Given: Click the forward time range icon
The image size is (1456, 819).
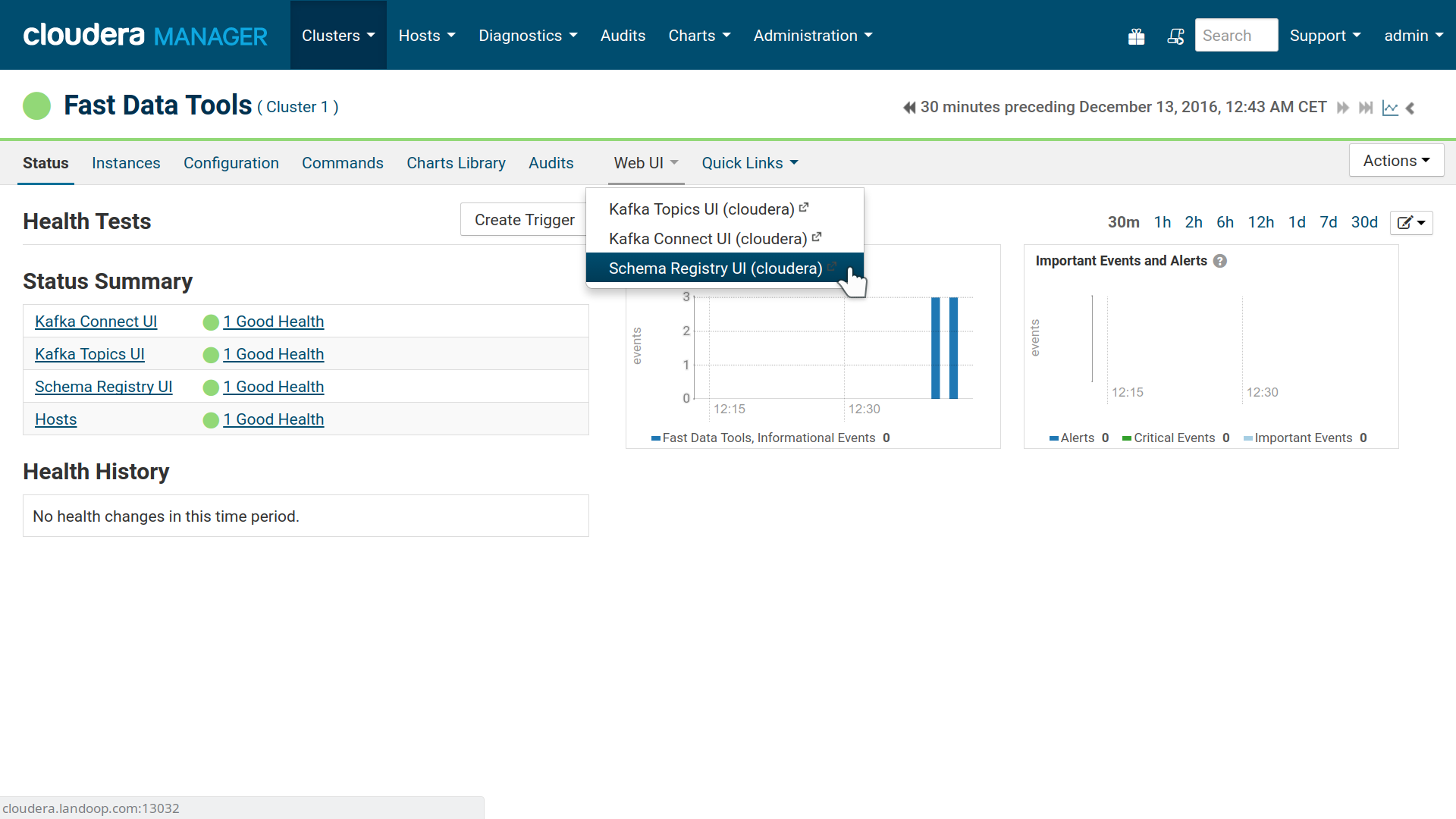Looking at the screenshot, I should tap(1343, 108).
